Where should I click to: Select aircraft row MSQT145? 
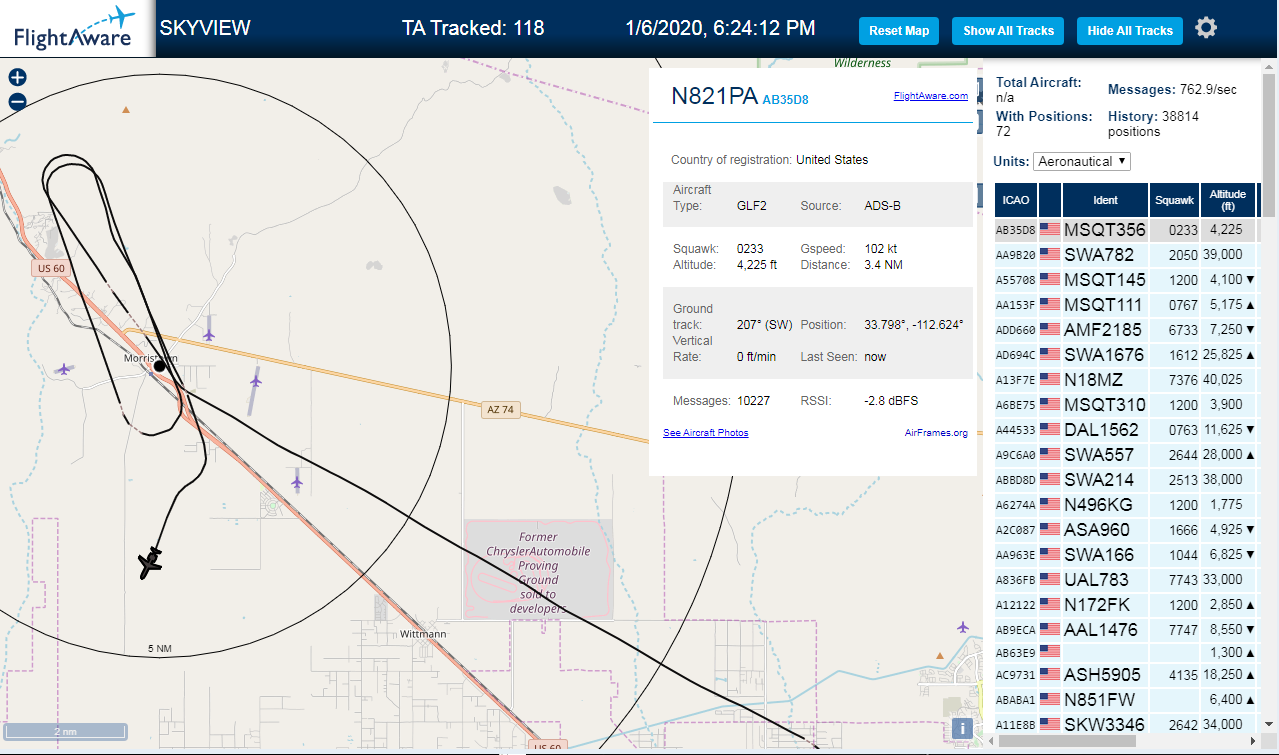tap(1128, 280)
